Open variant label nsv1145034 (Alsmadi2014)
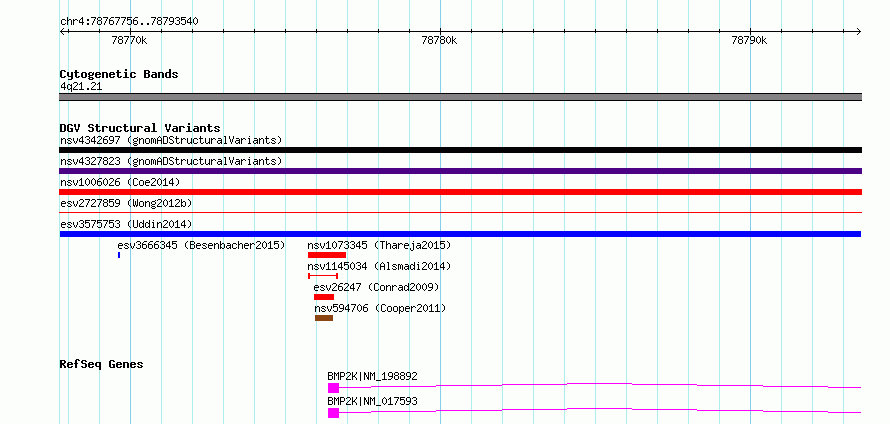The image size is (890, 424). pos(379,266)
